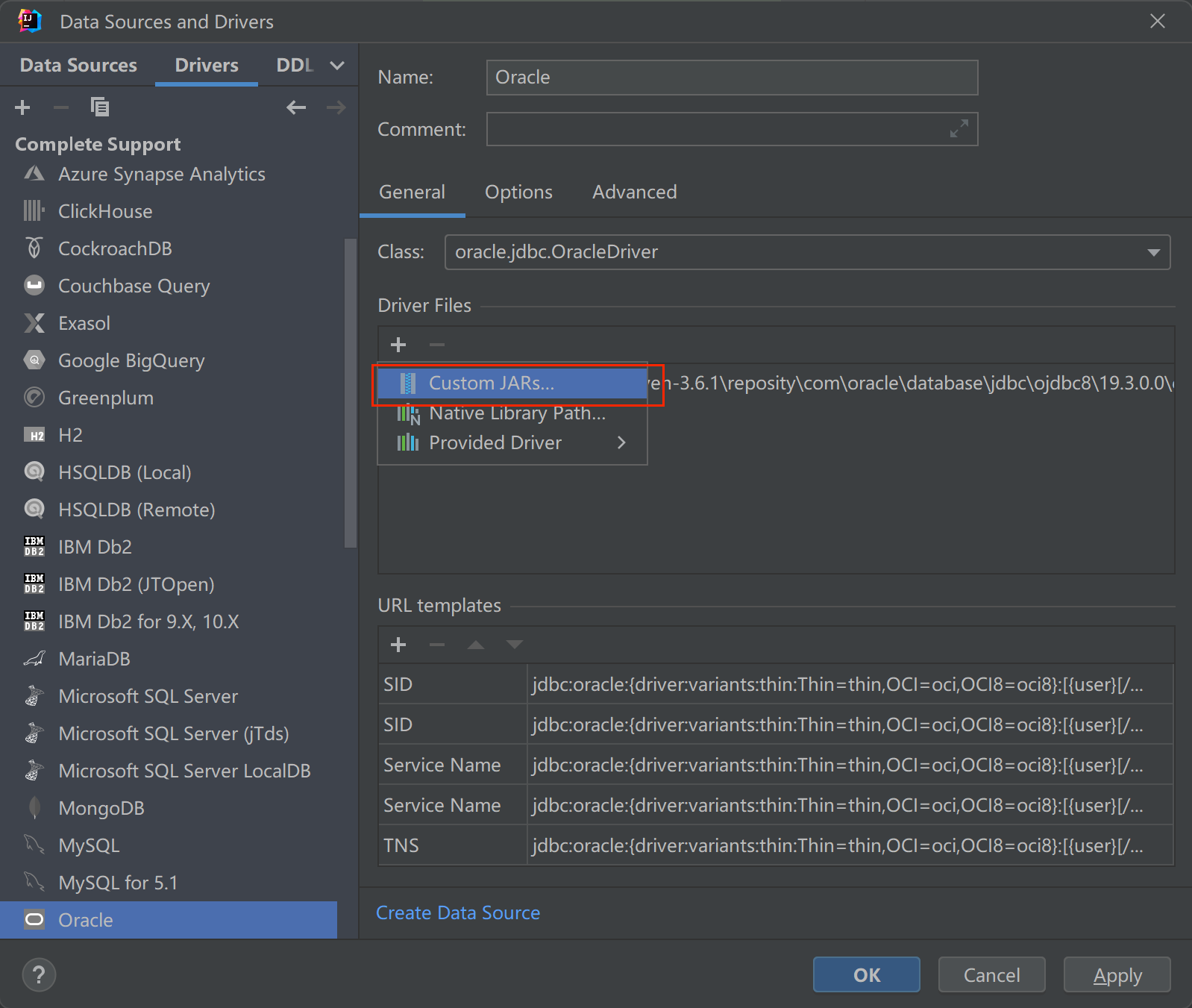Duplicate the selected driver
The width and height of the screenshot is (1192, 1008).
tap(100, 107)
